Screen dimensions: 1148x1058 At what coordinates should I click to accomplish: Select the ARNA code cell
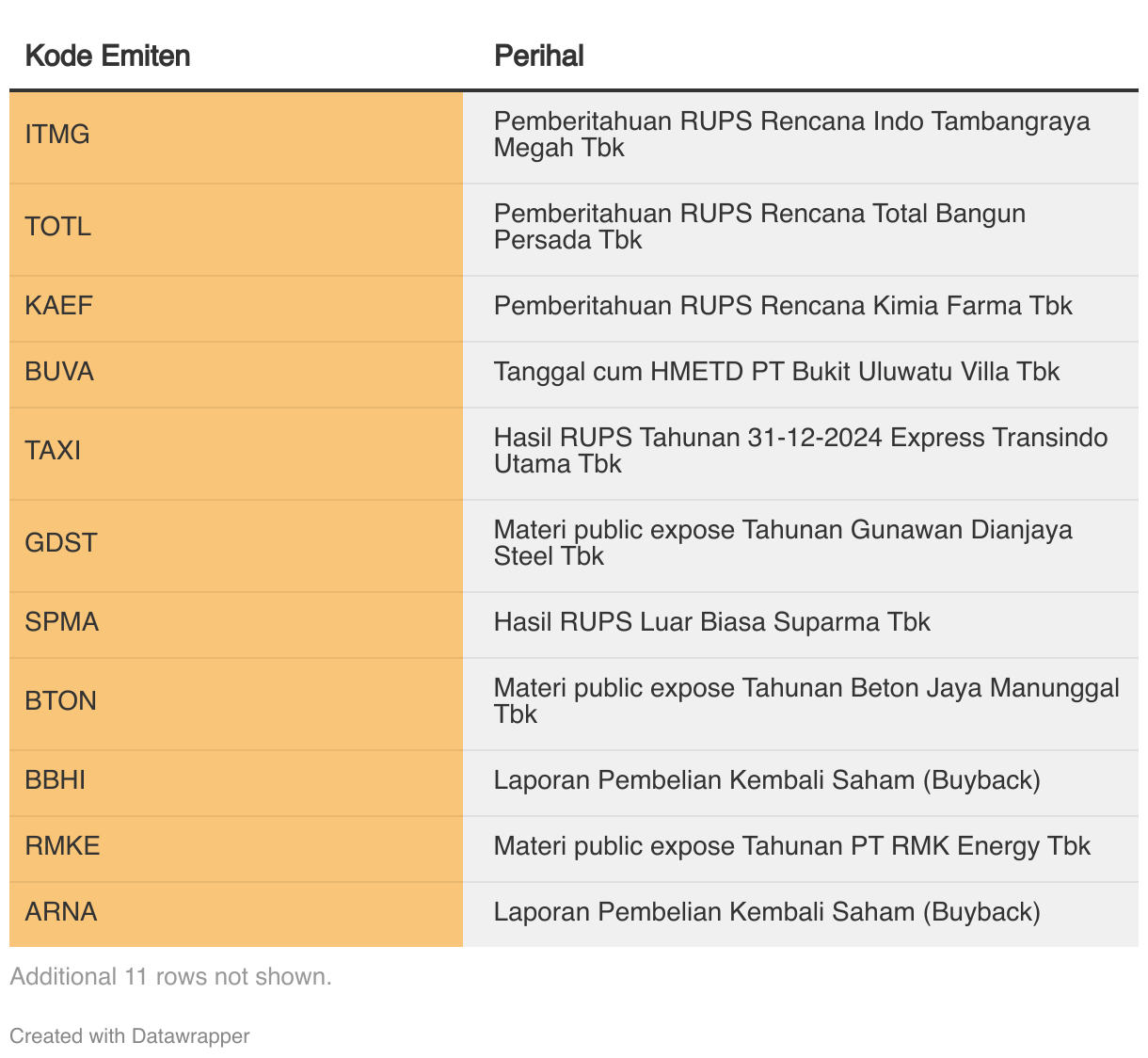coord(60,912)
